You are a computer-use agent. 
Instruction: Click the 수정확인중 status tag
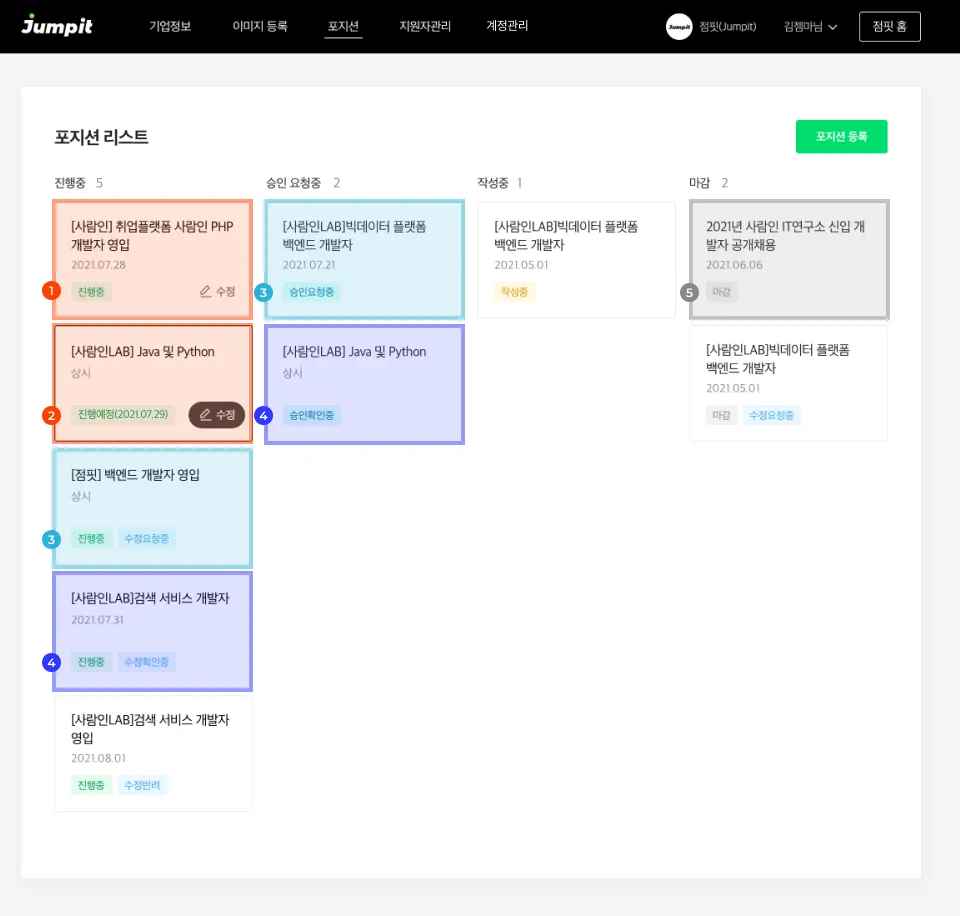tap(146, 662)
